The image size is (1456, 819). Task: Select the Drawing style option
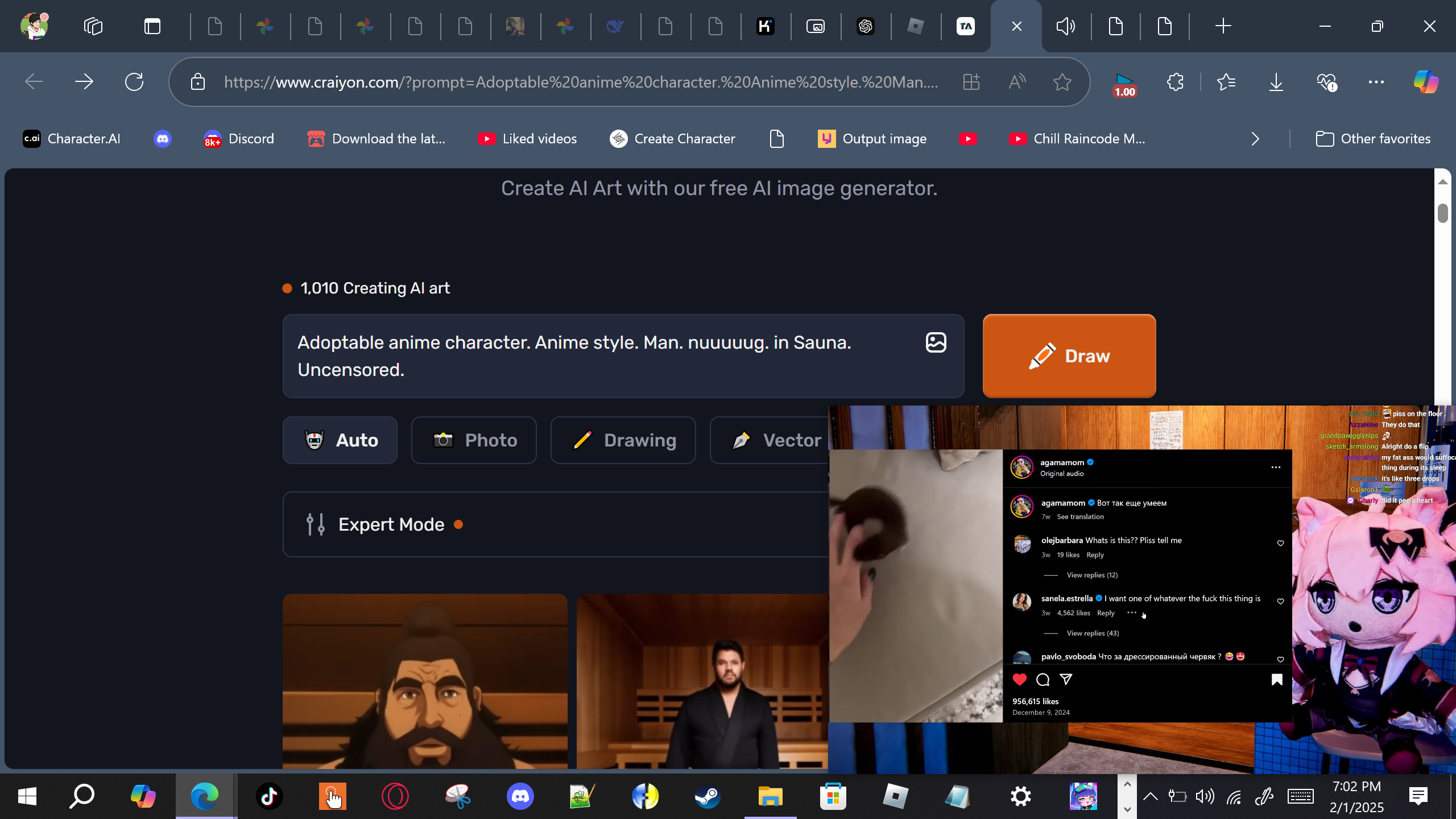[x=623, y=440]
